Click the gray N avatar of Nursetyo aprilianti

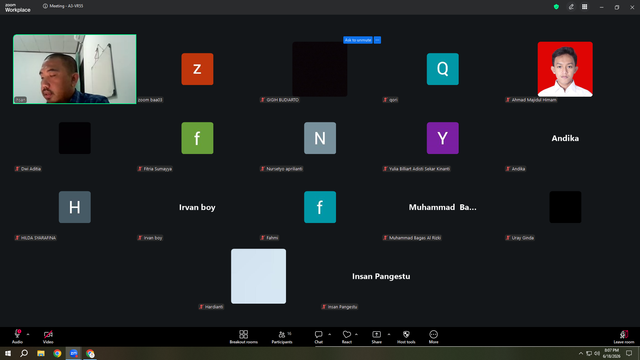(x=320, y=138)
